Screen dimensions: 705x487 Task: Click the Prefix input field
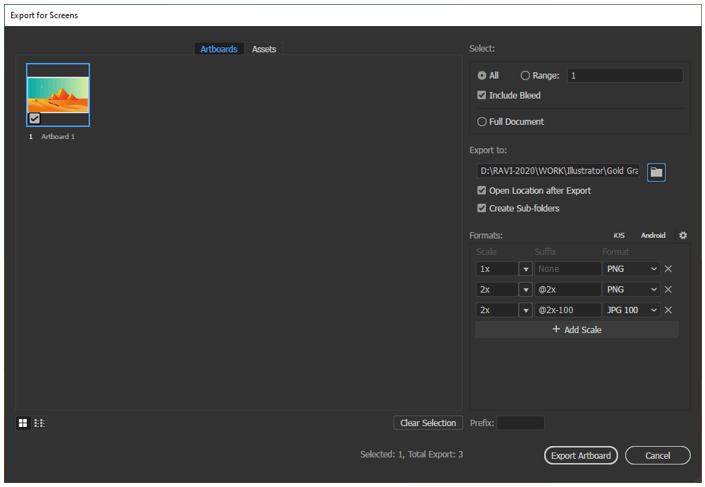coord(521,423)
